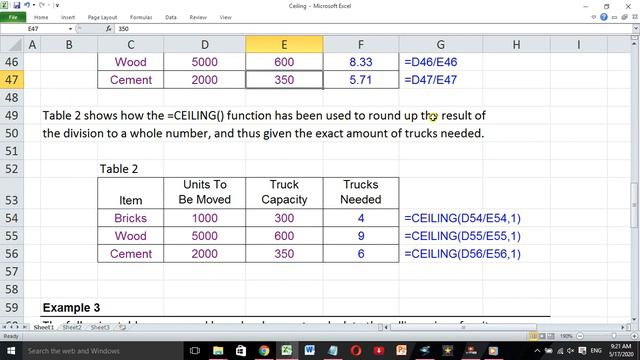640x360 pixels.
Task: Select row 47 header
Action: click(12, 80)
